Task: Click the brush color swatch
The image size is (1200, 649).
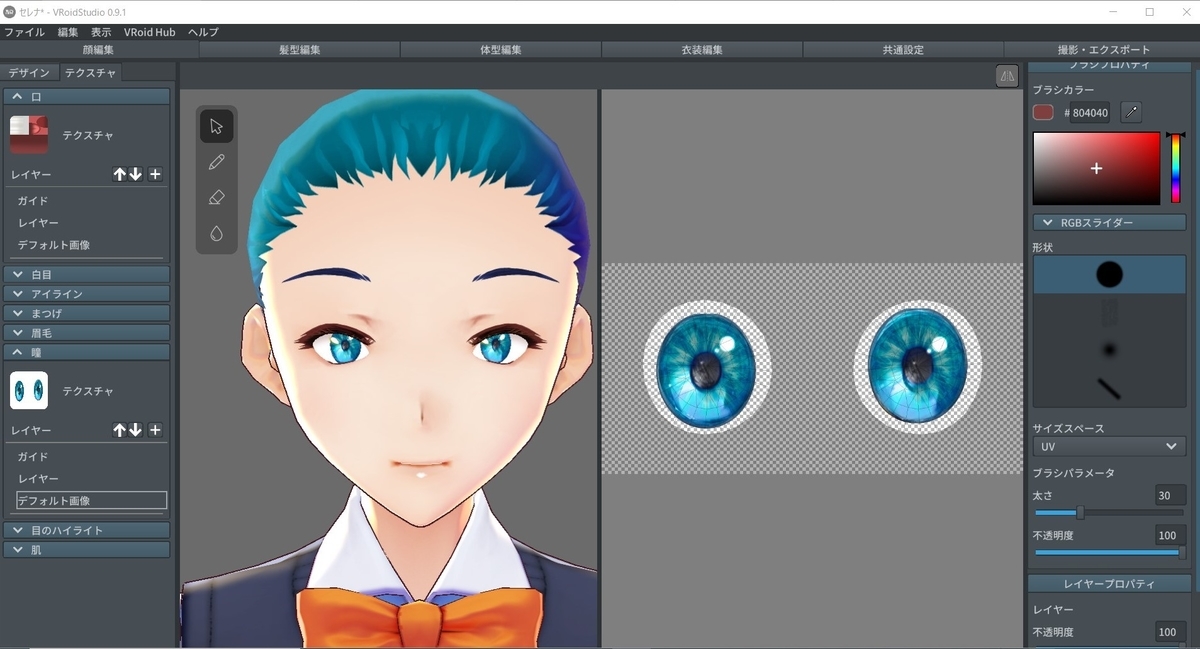Action: point(1043,112)
